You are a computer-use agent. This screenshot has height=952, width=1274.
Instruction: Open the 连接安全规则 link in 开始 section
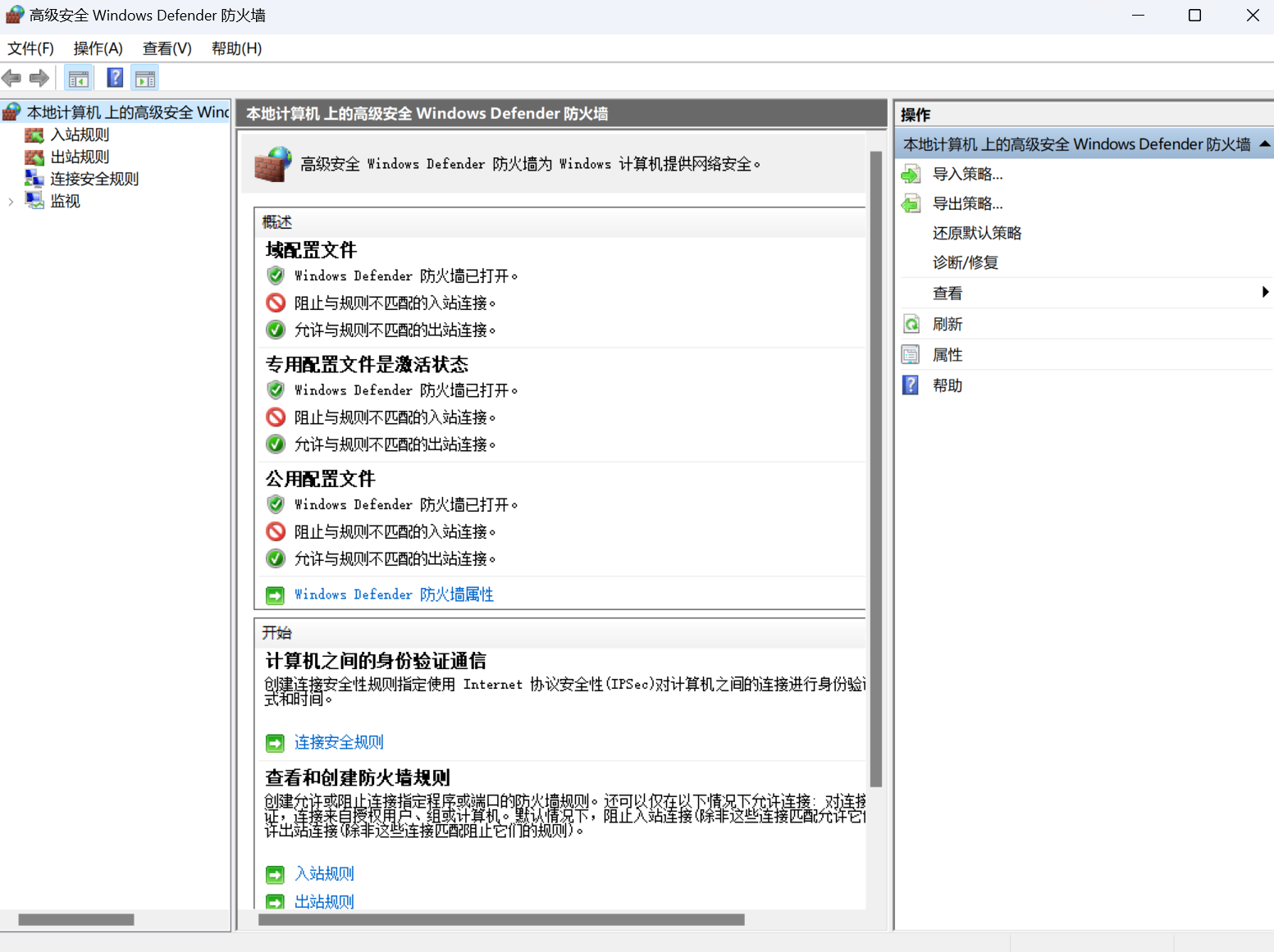coord(339,743)
